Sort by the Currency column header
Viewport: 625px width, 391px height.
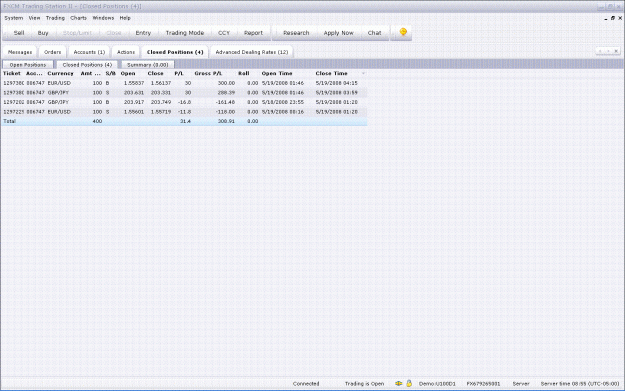click(60, 73)
